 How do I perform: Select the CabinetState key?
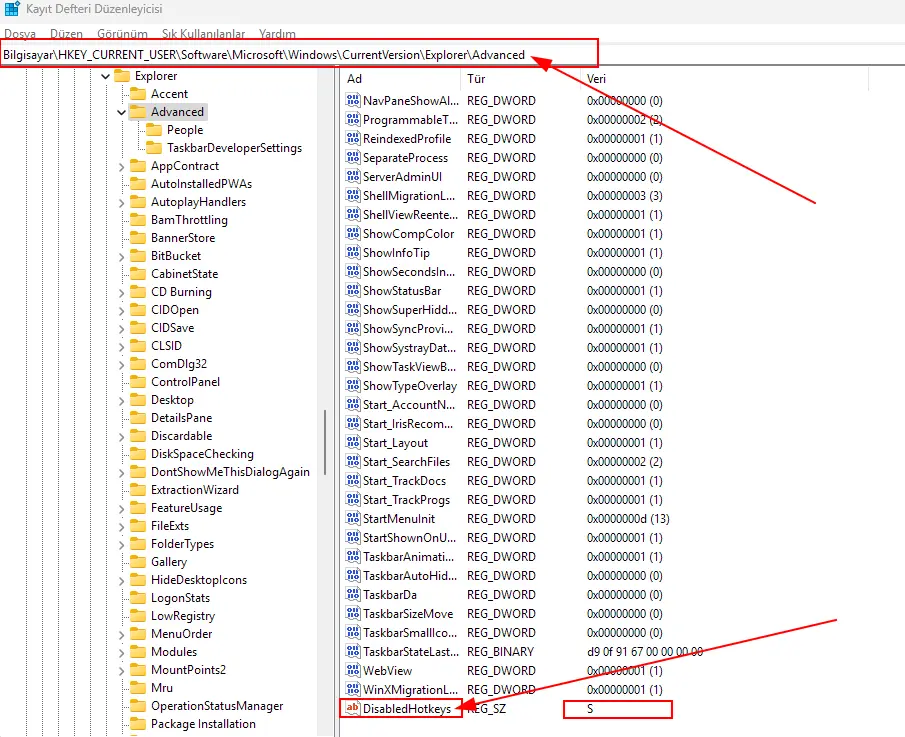pos(185,274)
